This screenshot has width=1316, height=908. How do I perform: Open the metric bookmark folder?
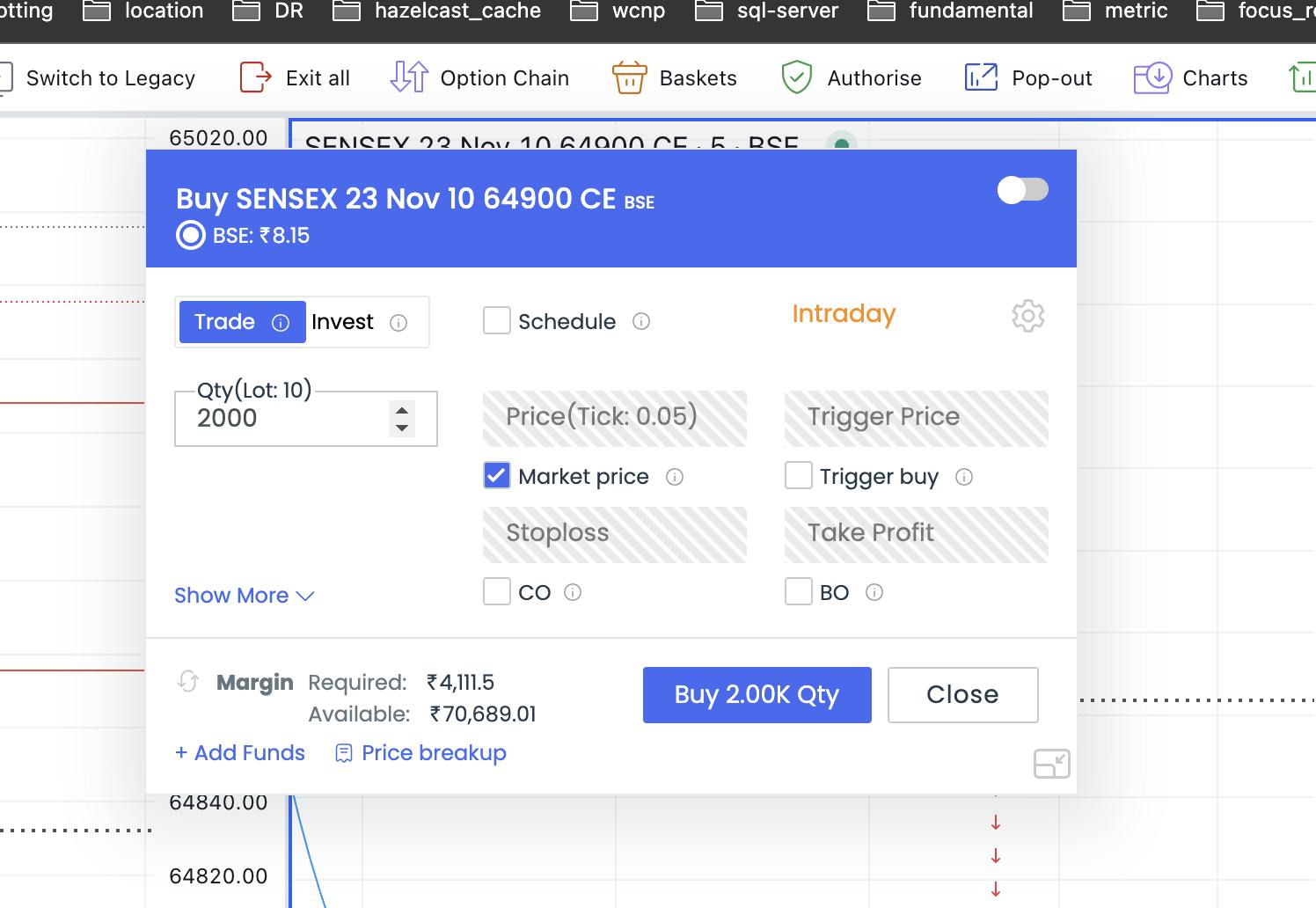pos(1115,11)
